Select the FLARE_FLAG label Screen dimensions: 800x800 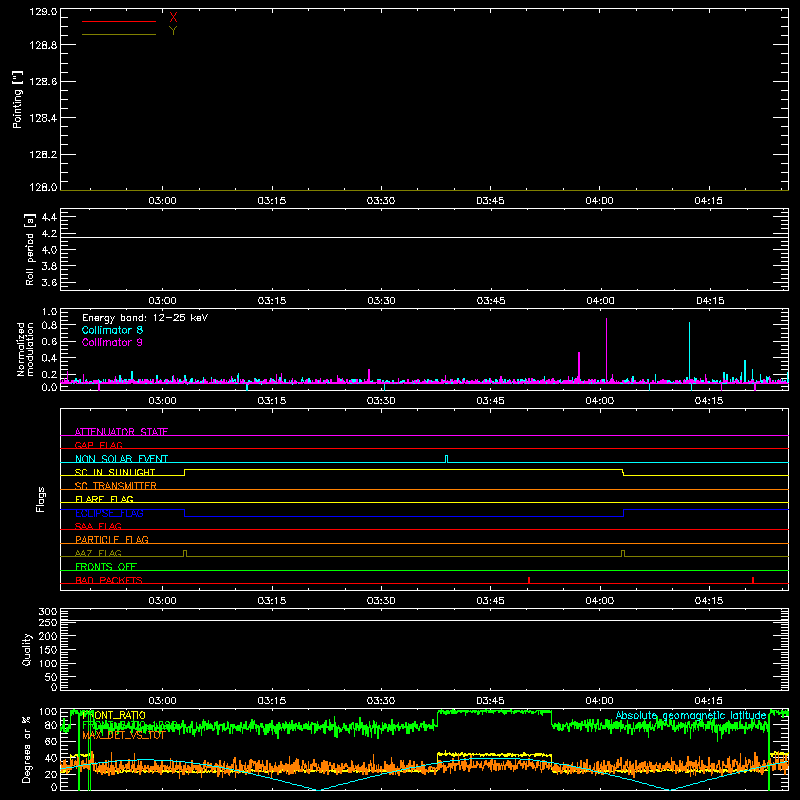click(x=104, y=499)
